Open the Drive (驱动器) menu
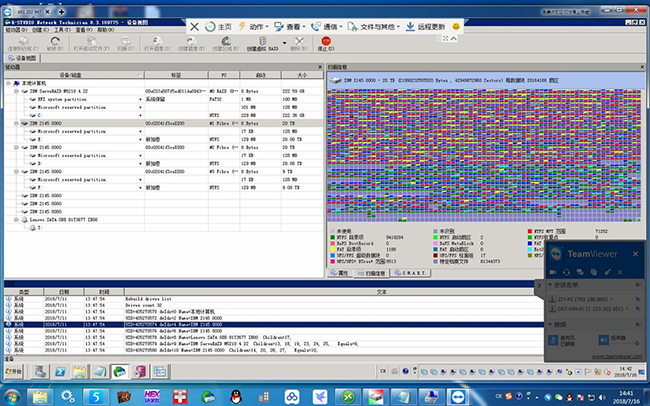Screen dimensions: 650x406 [16, 30]
